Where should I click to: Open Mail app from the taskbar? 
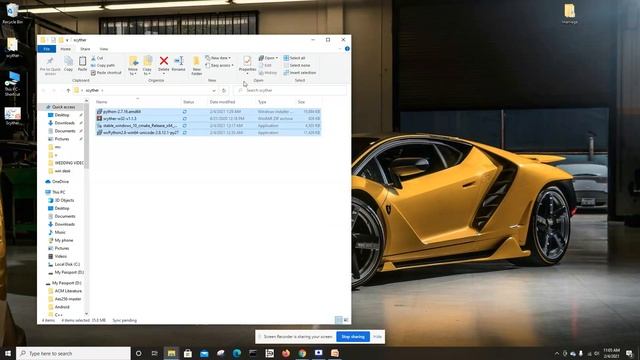(204, 353)
